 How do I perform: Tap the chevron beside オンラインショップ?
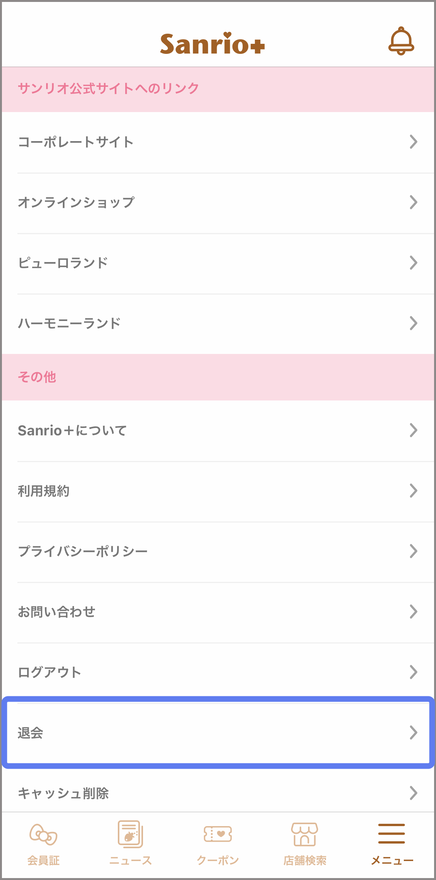[x=414, y=203]
